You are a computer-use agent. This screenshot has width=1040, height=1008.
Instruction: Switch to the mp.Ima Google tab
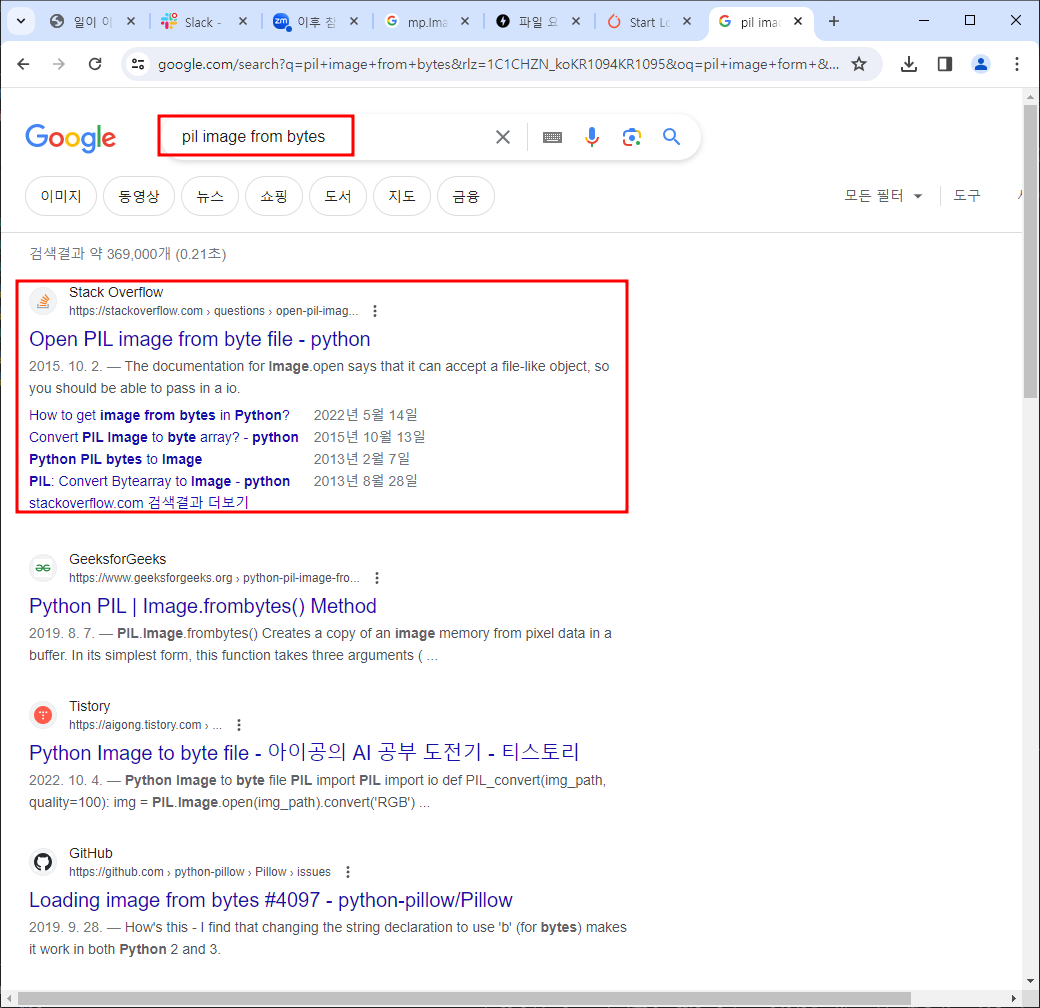coord(426,22)
